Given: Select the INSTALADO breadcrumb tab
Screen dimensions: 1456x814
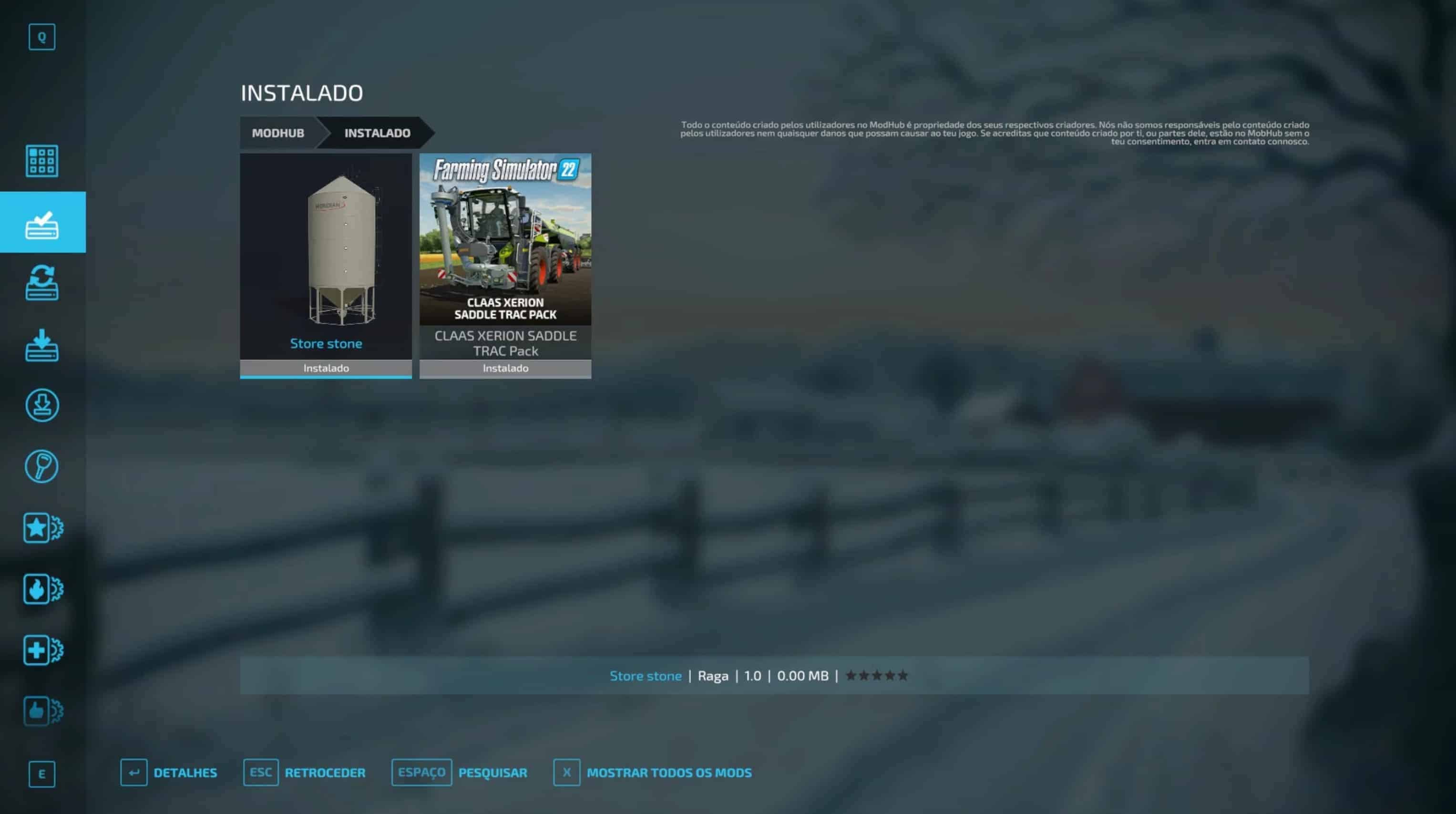Looking at the screenshot, I should (x=377, y=133).
